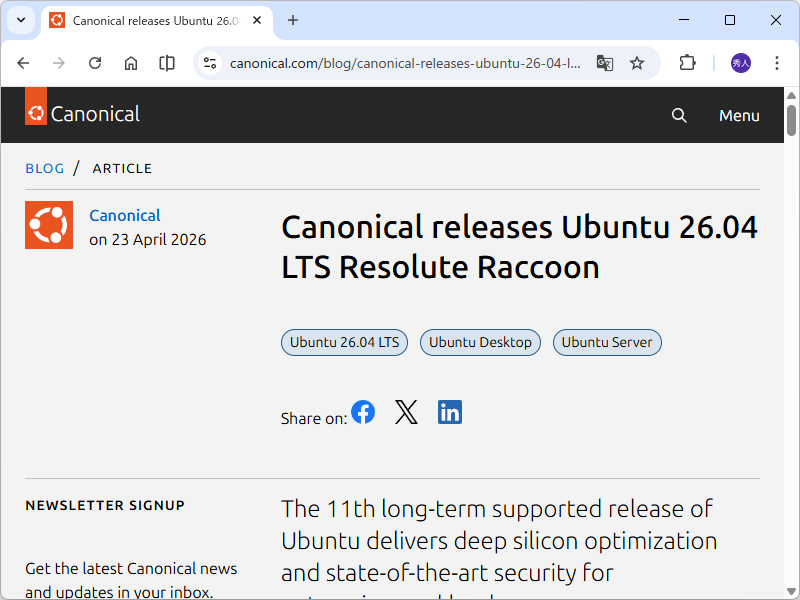
Task: Click inside the address bar
Action: click(x=400, y=62)
